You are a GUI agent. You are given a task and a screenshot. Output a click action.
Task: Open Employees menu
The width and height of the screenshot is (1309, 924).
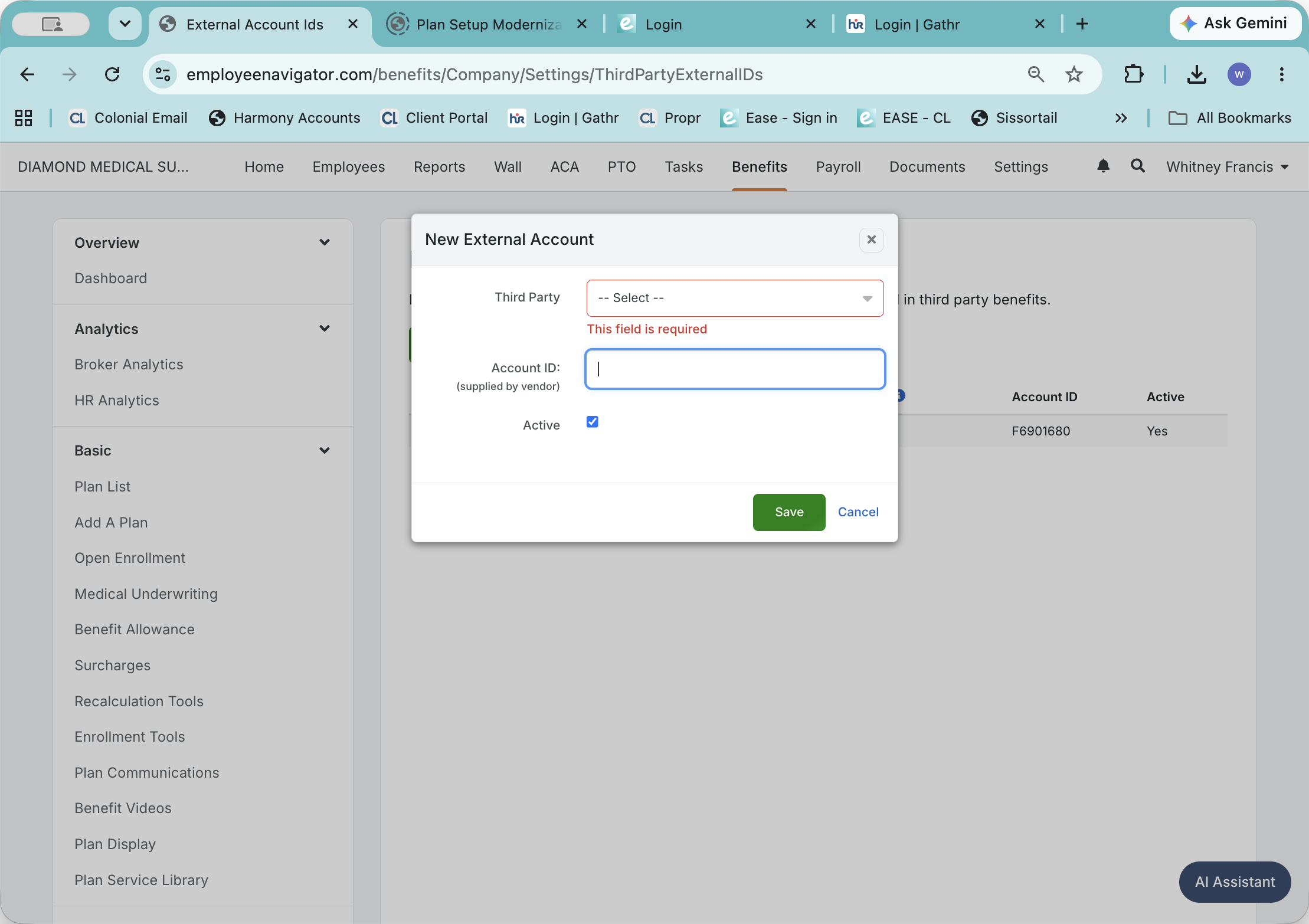point(349,167)
